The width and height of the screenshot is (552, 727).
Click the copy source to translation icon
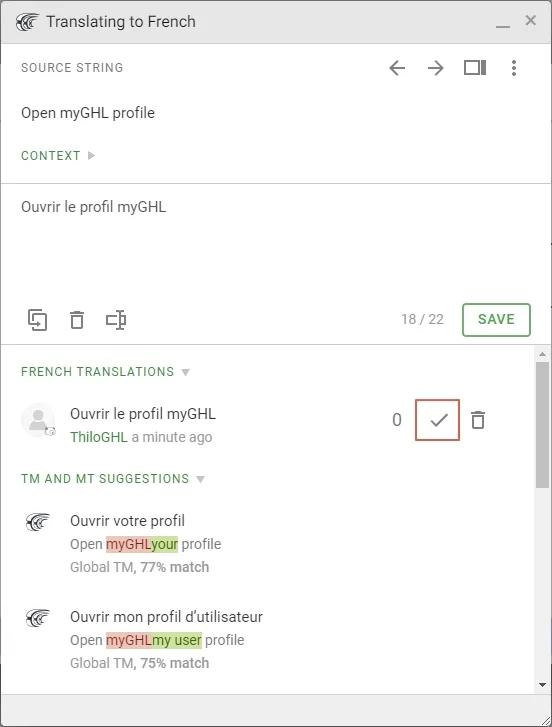[x=38, y=320]
